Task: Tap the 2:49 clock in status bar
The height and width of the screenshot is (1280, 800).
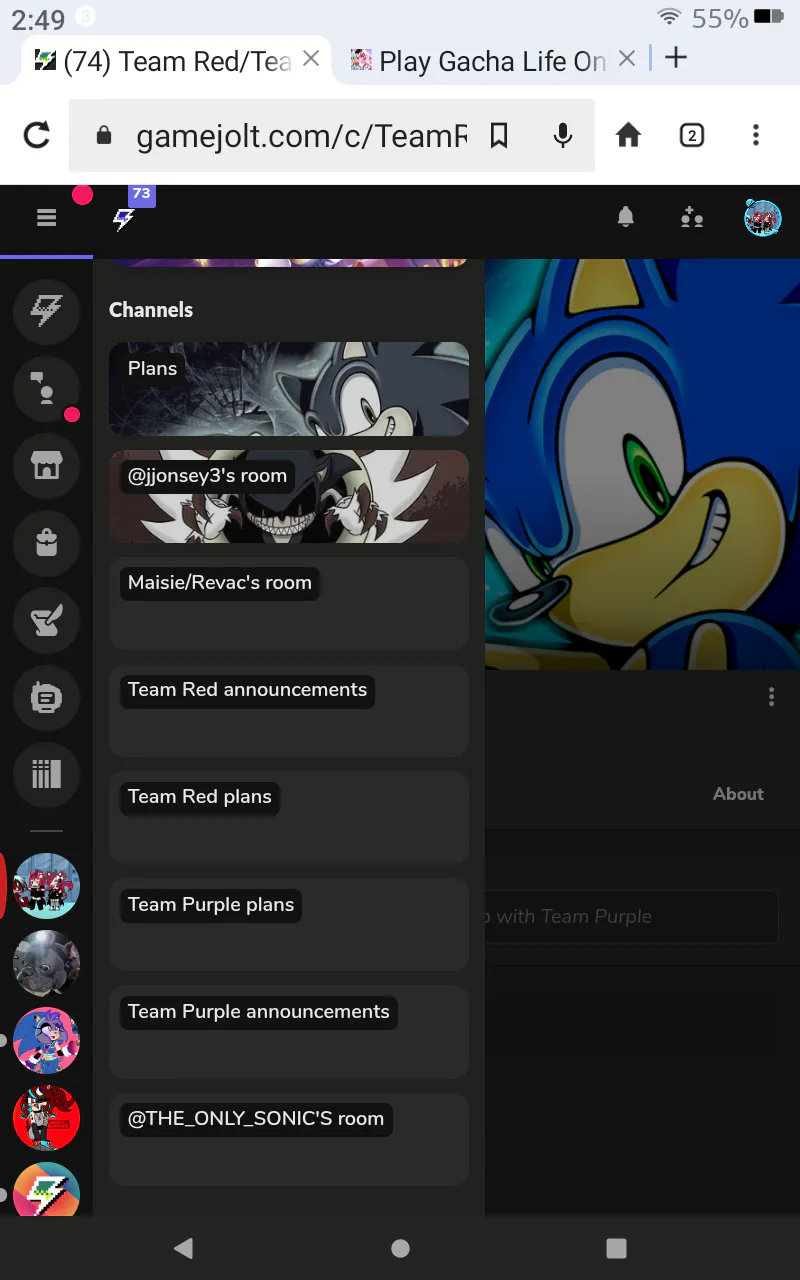Action: point(38,19)
